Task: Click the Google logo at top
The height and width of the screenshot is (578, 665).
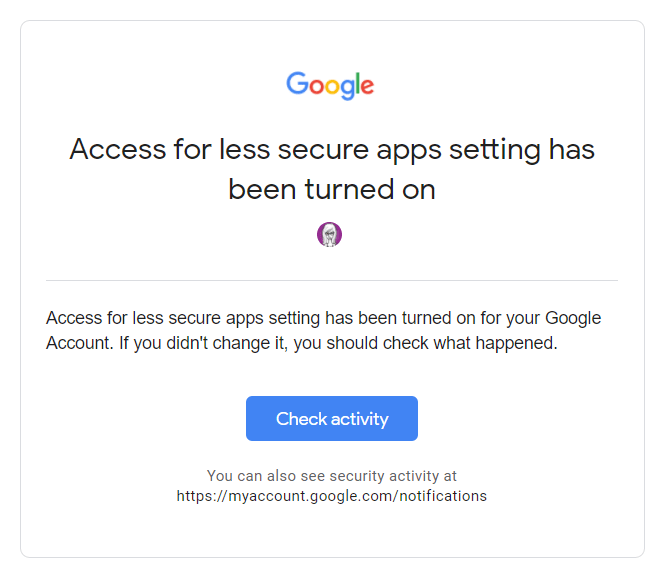Action: [330, 86]
